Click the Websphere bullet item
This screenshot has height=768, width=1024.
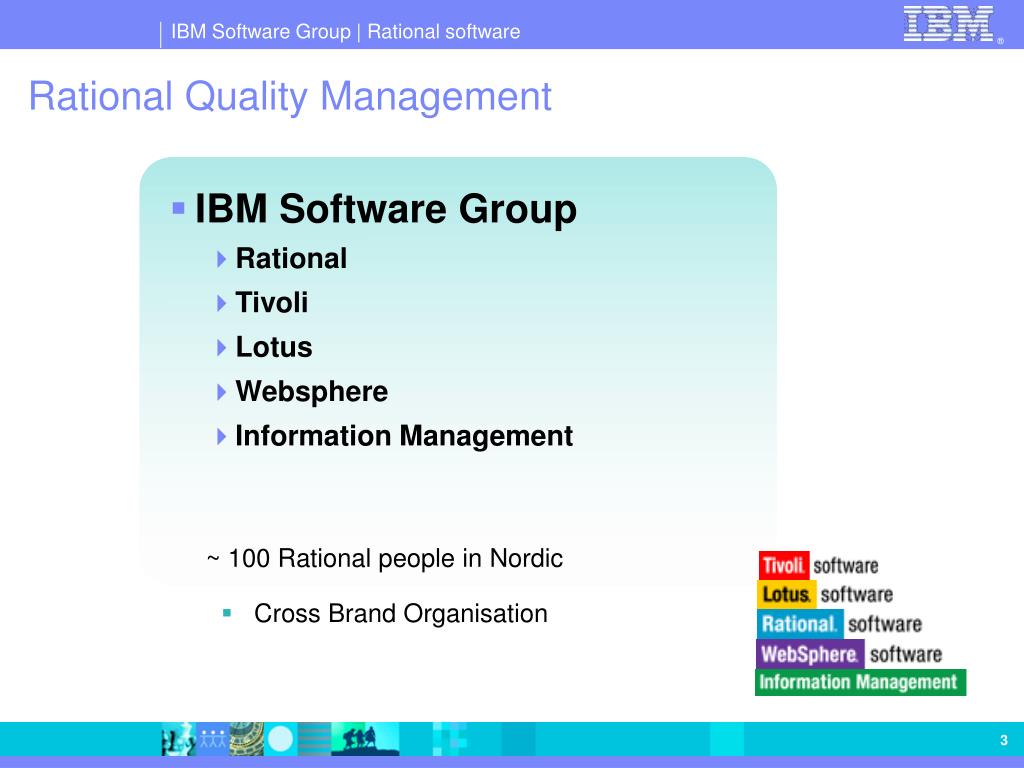tap(312, 392)
